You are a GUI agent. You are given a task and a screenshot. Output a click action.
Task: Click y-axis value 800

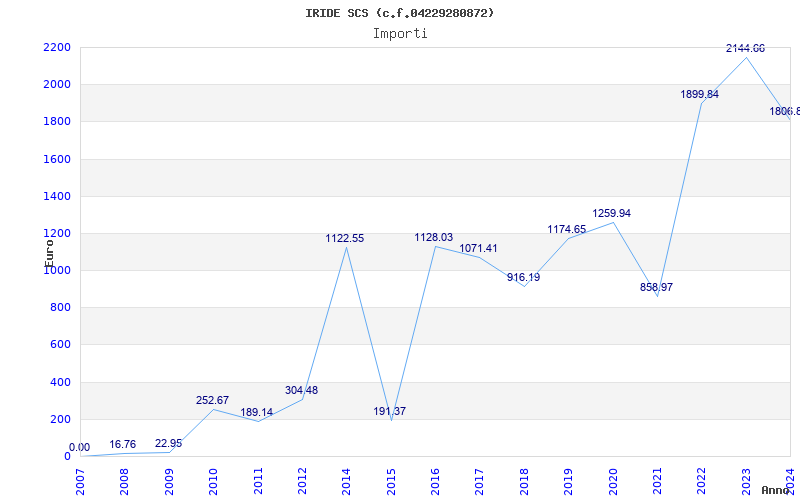pos(60,308)
